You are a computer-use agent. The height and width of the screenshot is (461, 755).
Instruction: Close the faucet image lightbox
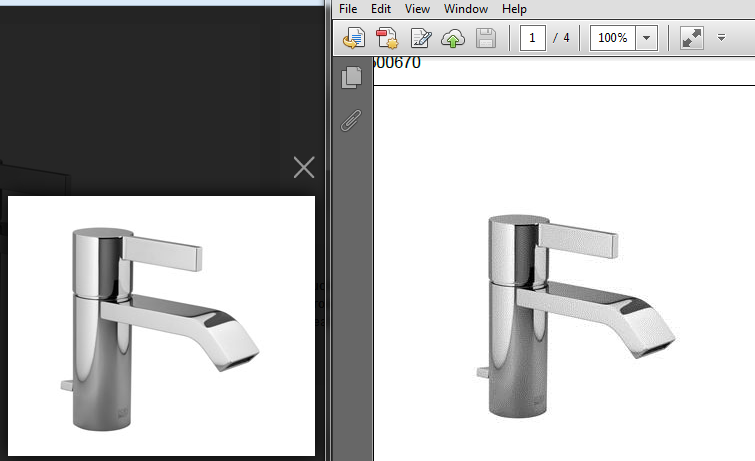(304, 167)
